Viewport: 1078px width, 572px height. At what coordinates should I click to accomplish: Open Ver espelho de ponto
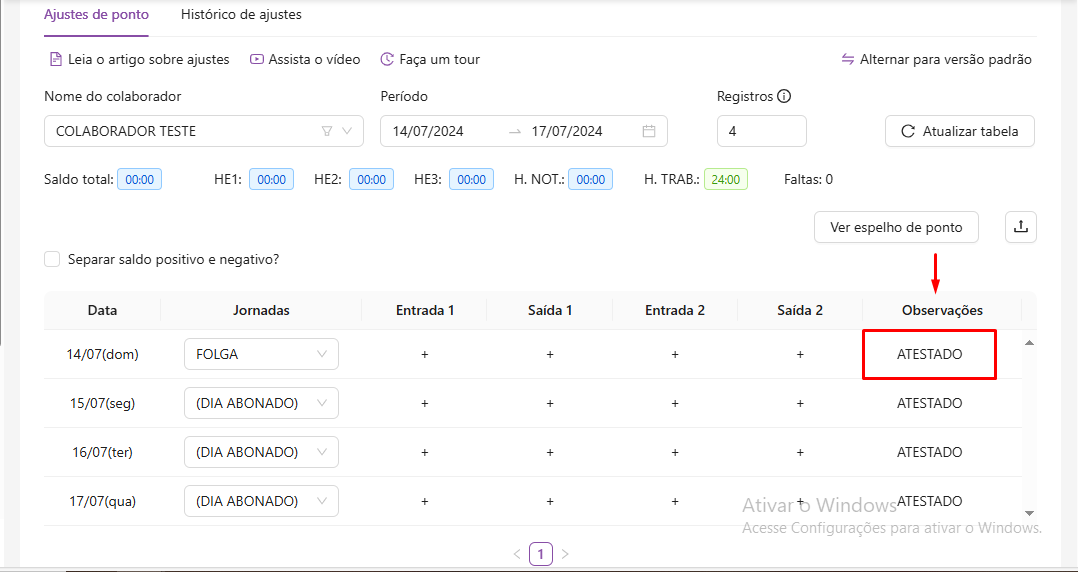895,227
